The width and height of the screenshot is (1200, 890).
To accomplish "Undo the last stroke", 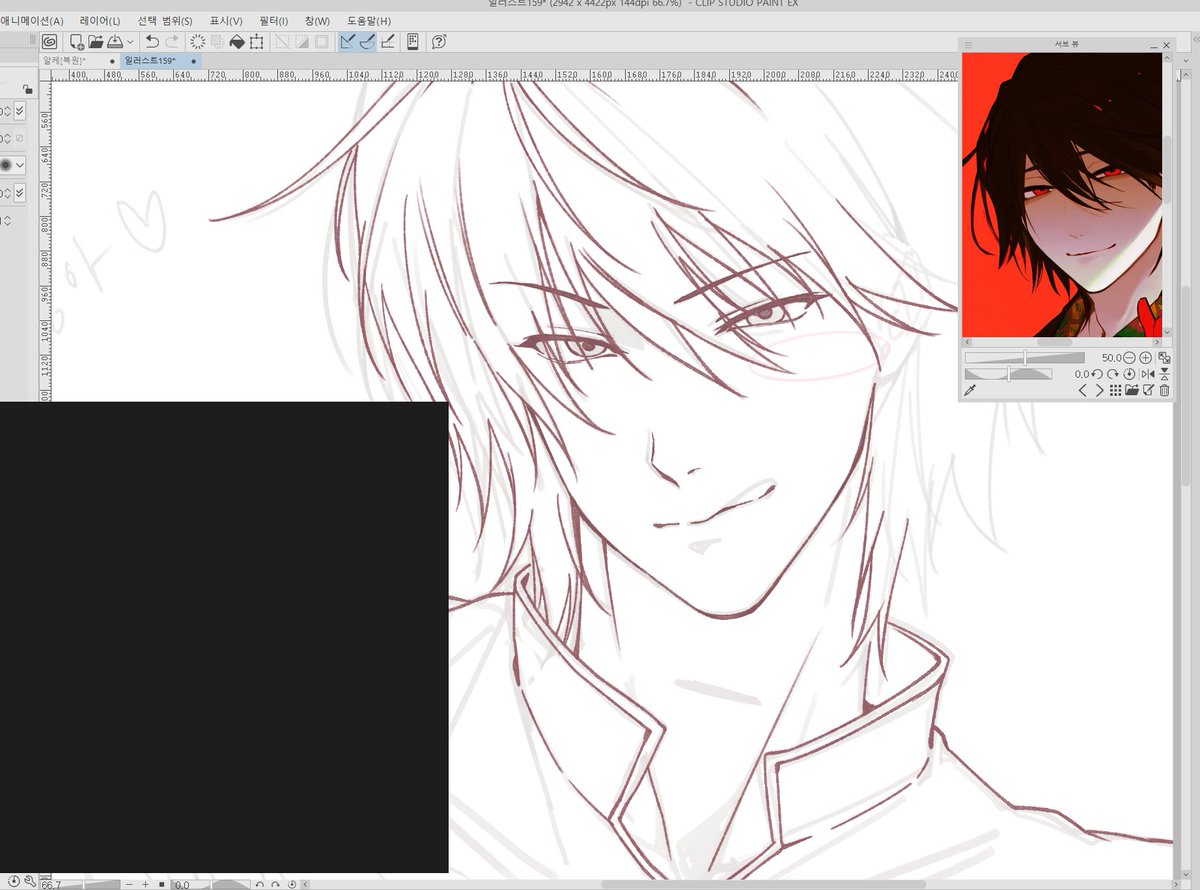I will click(152, 42).
